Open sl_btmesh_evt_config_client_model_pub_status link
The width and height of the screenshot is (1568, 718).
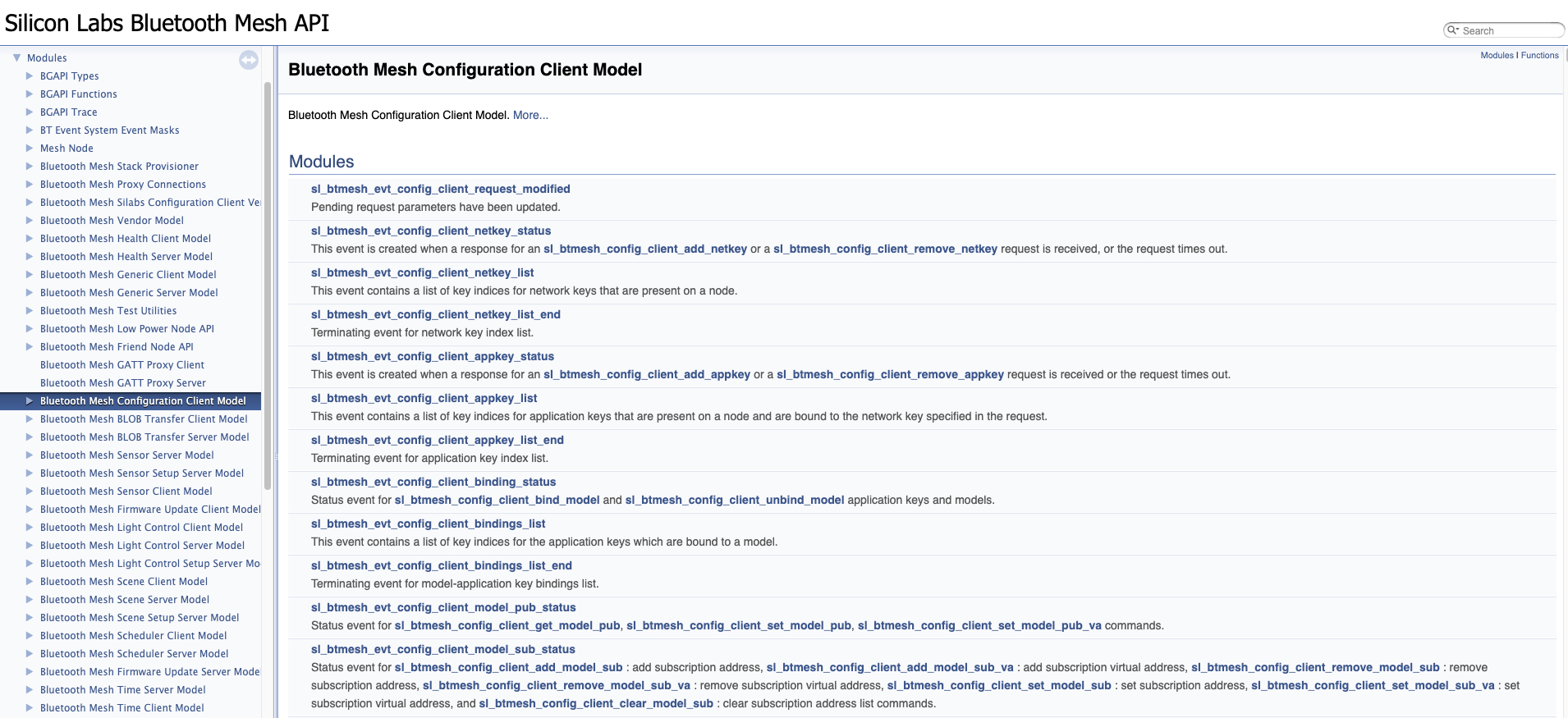tap(443, 607)
